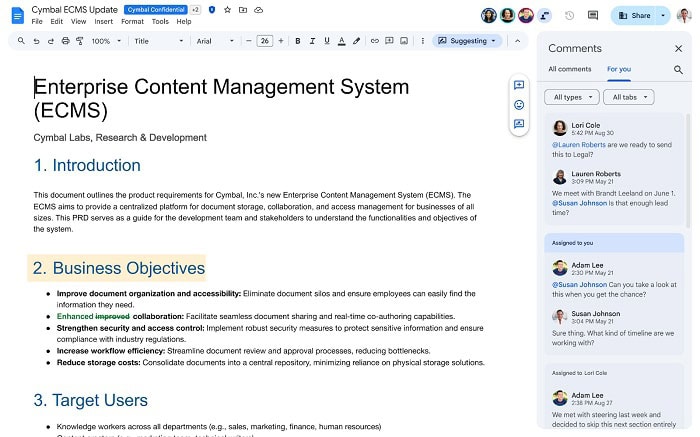Suggest edits from floating side button
The image size is (700, 437).
tap(519, 124)
